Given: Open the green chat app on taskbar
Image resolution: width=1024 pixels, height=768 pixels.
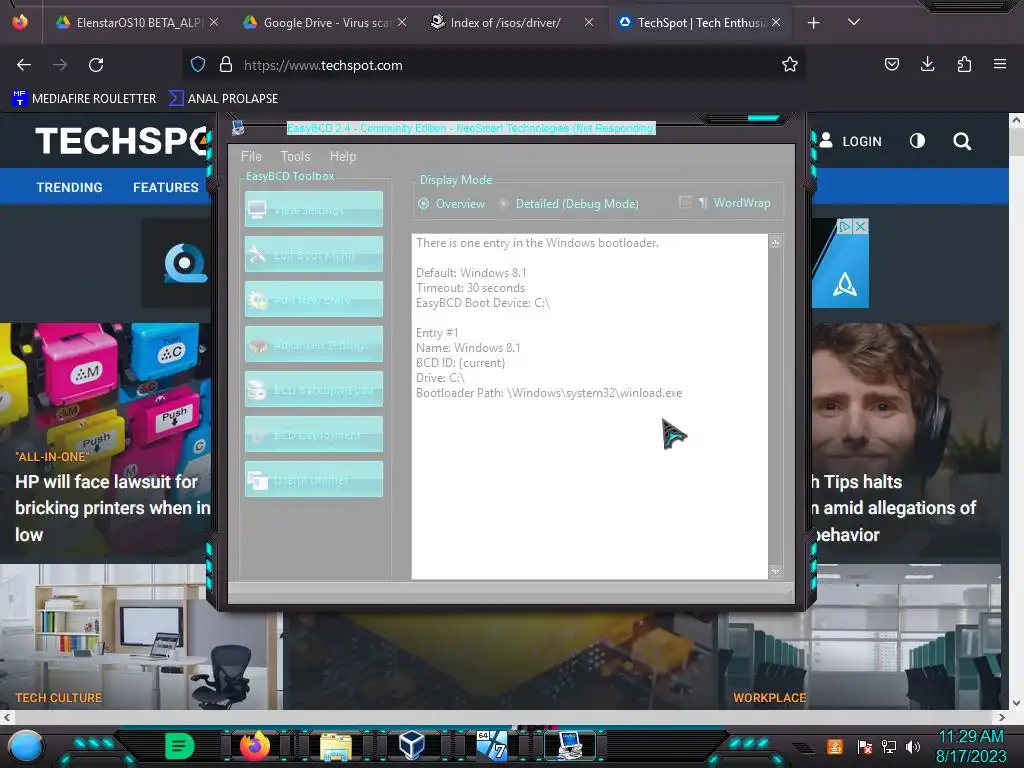Looking at the screenshot, I should [x=180, y=746].
